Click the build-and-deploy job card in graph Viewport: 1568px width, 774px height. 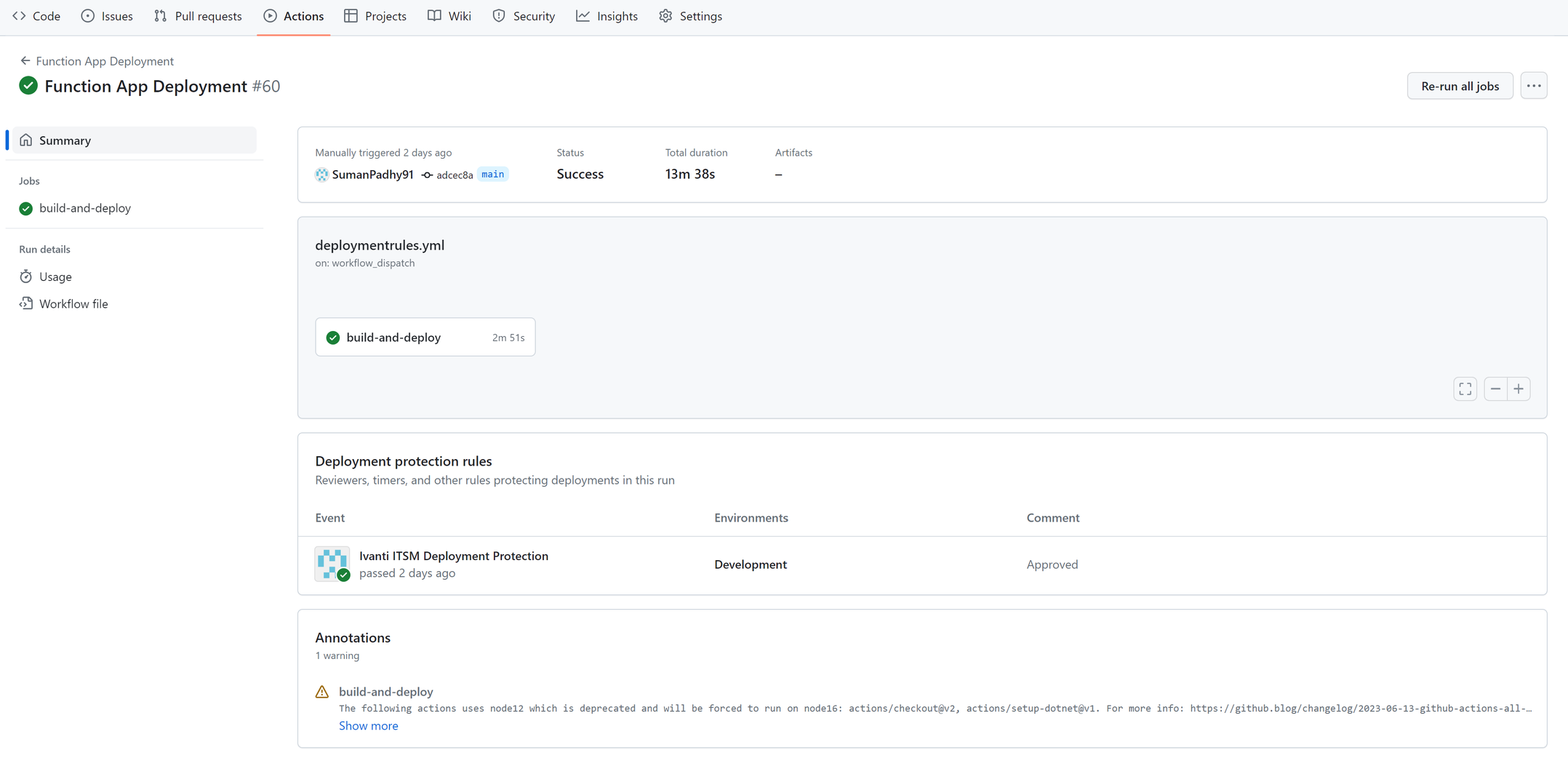pyautogui.click(x=425, y=338)
